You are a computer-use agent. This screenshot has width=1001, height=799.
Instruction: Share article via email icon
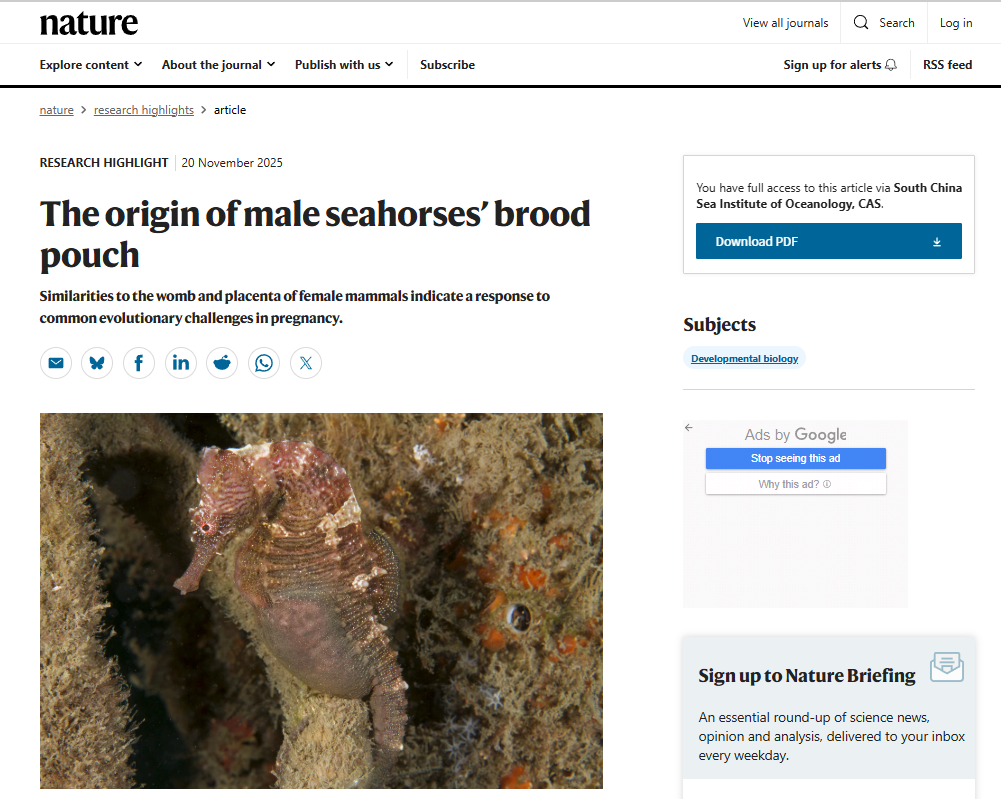[x=56, y=363]
